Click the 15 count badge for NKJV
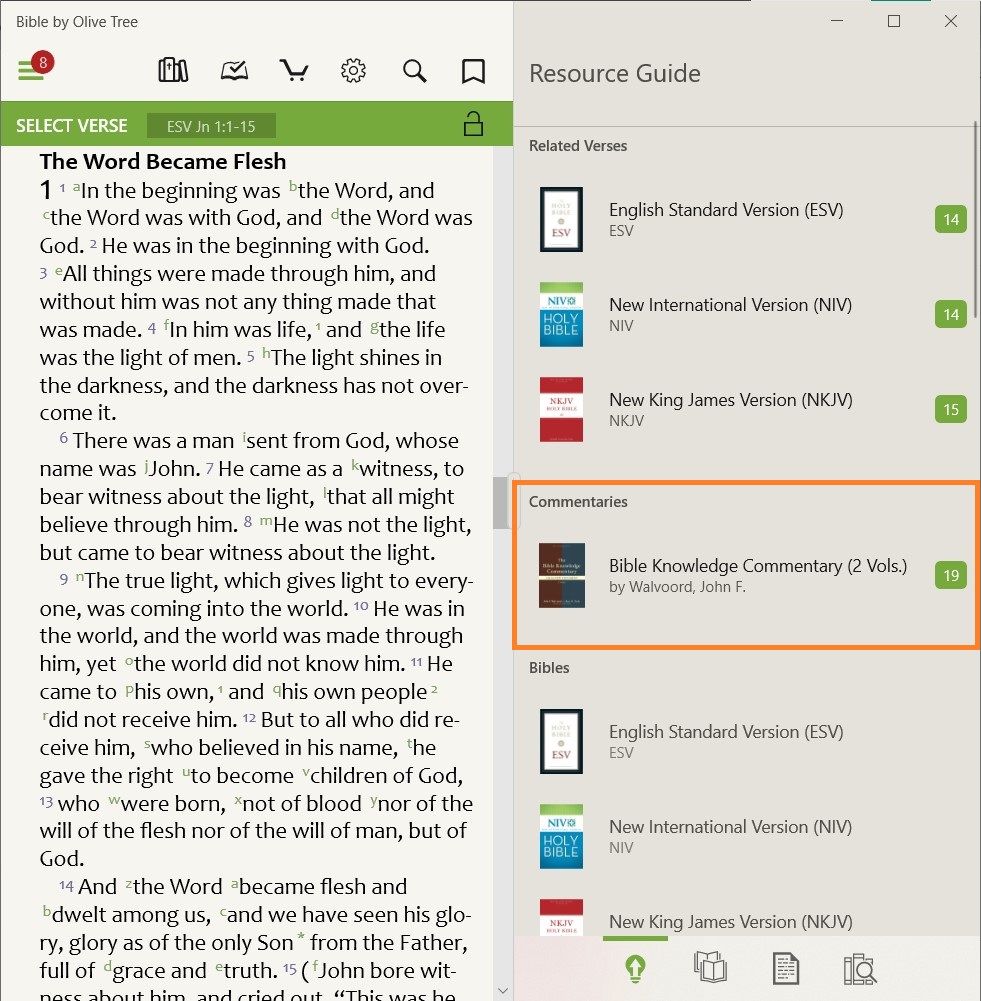 pos(950,409)
